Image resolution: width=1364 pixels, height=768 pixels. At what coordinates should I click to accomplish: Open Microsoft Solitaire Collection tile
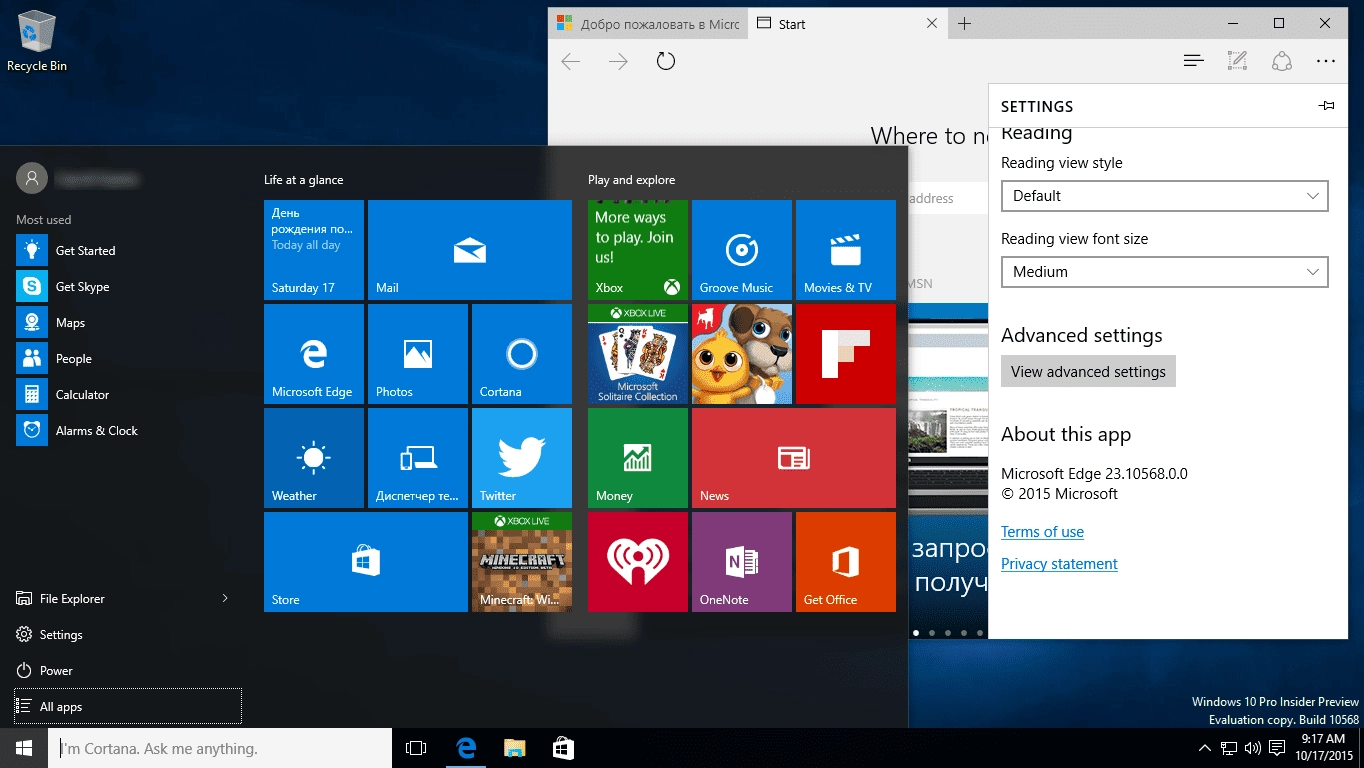(638, 354)
